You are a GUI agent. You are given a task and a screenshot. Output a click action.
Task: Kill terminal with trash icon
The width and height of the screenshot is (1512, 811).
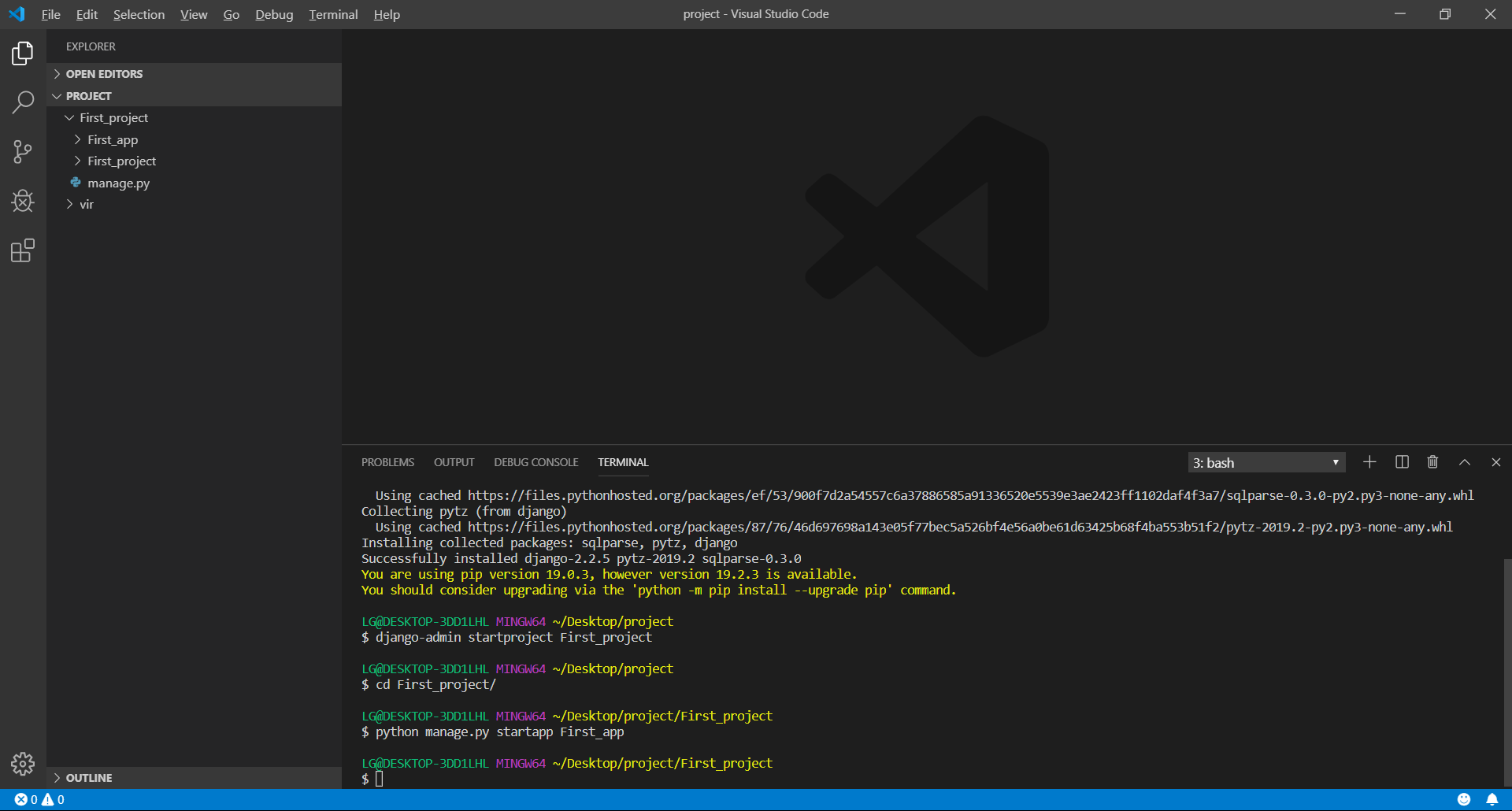(x=1432, y=462)
